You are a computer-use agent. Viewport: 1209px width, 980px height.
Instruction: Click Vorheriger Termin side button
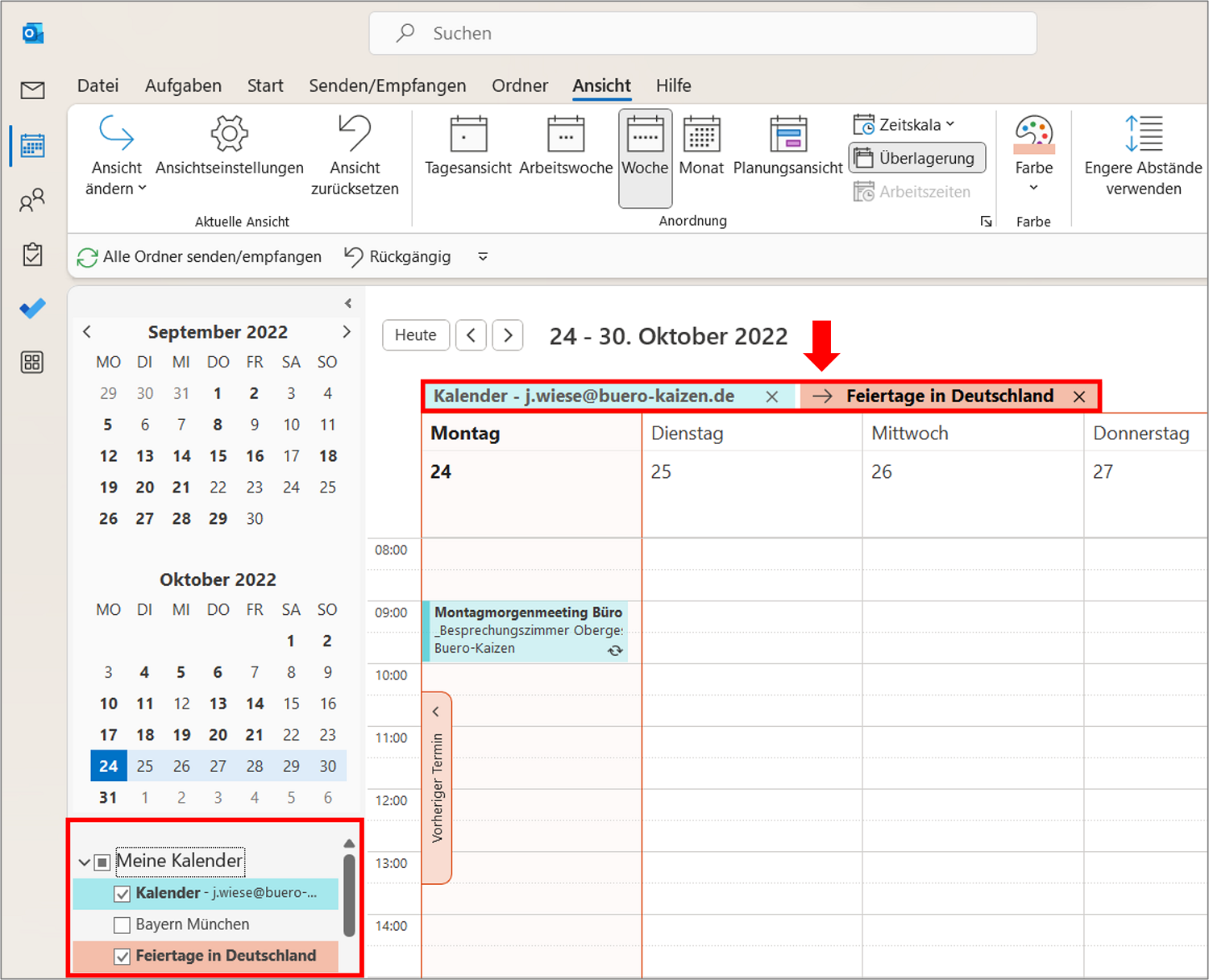(x=437, y=787)
